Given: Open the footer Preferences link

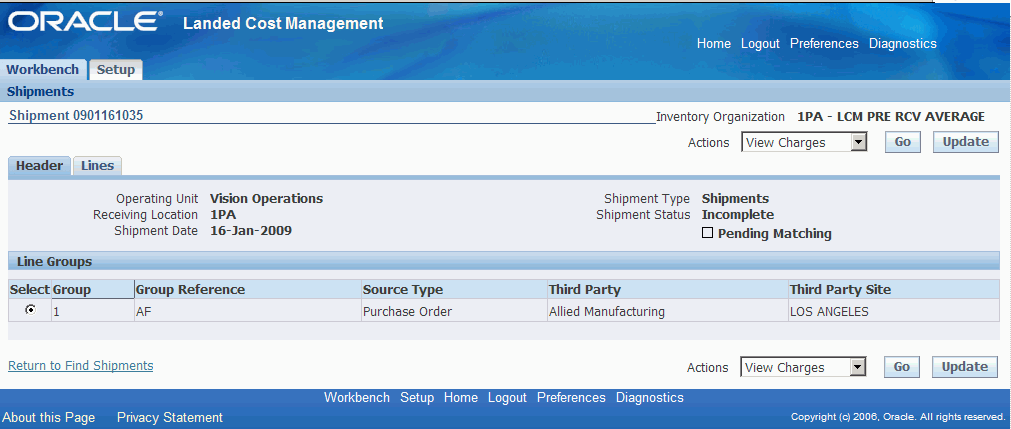Looking at the screenshot, I should point(571,397).
